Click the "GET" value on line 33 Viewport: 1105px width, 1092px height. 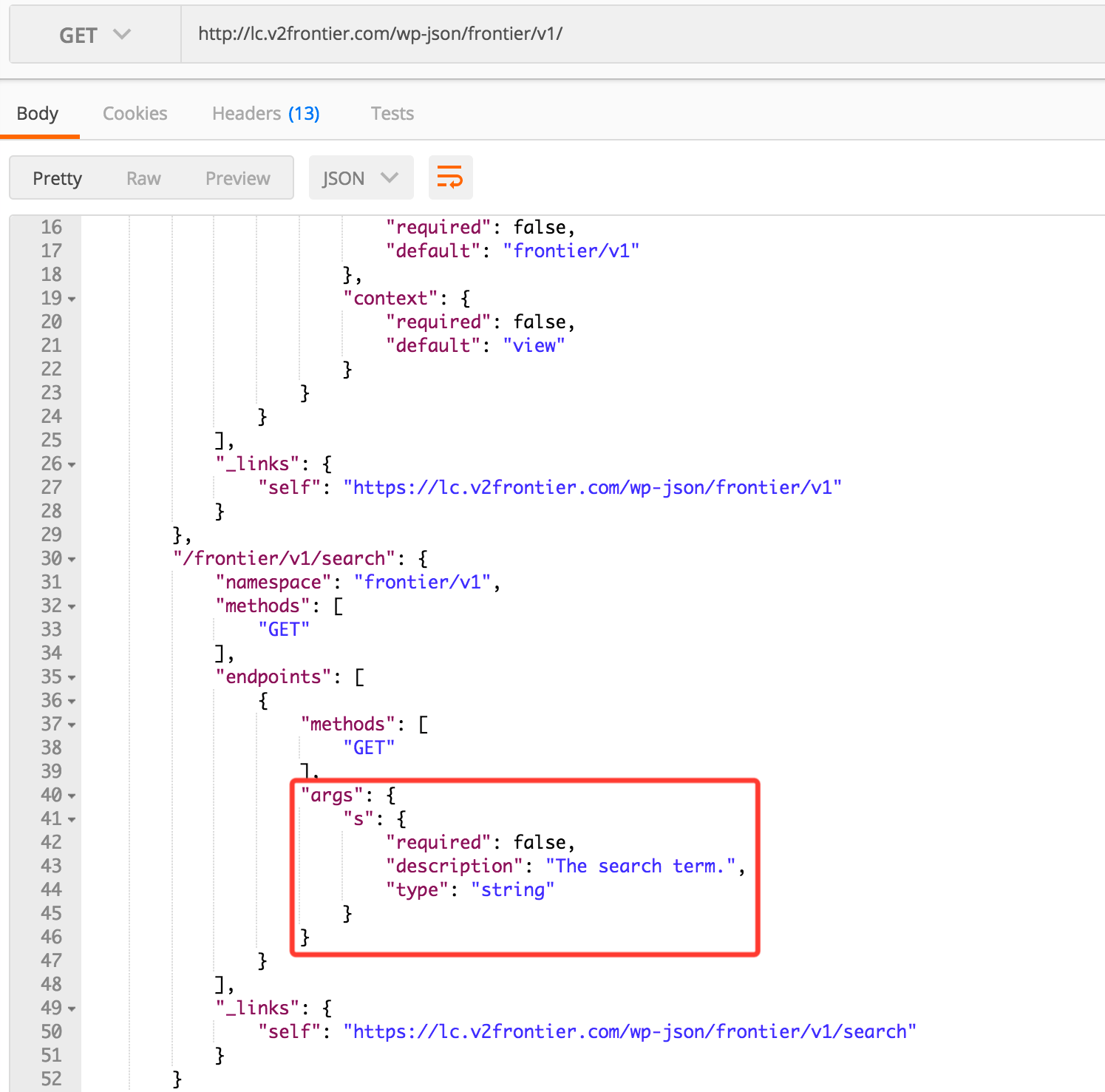(284, 629)
